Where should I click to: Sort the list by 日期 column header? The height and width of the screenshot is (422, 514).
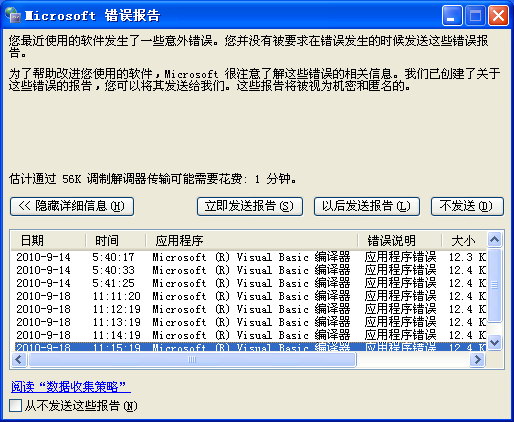pyautogui.click(x=48, y=240)
